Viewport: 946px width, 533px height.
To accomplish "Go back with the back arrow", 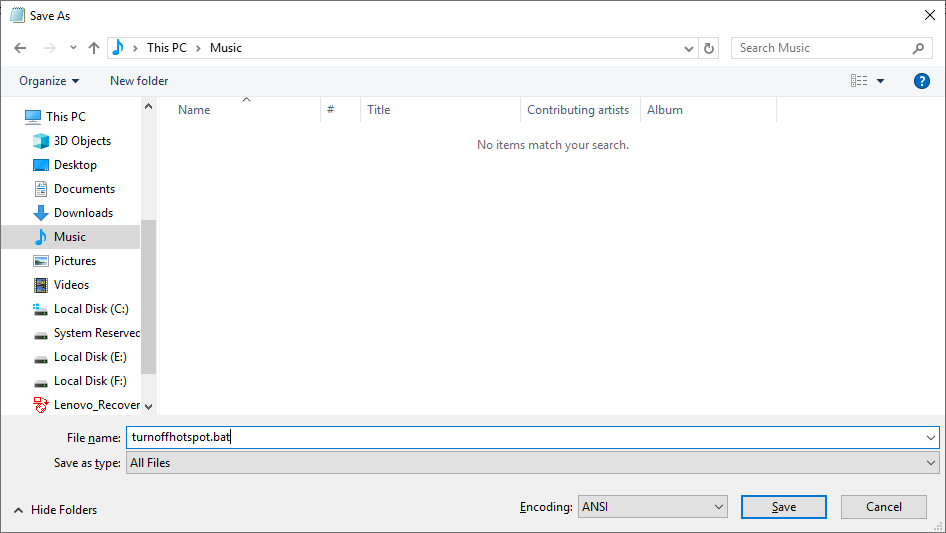I will coord(20,48).
